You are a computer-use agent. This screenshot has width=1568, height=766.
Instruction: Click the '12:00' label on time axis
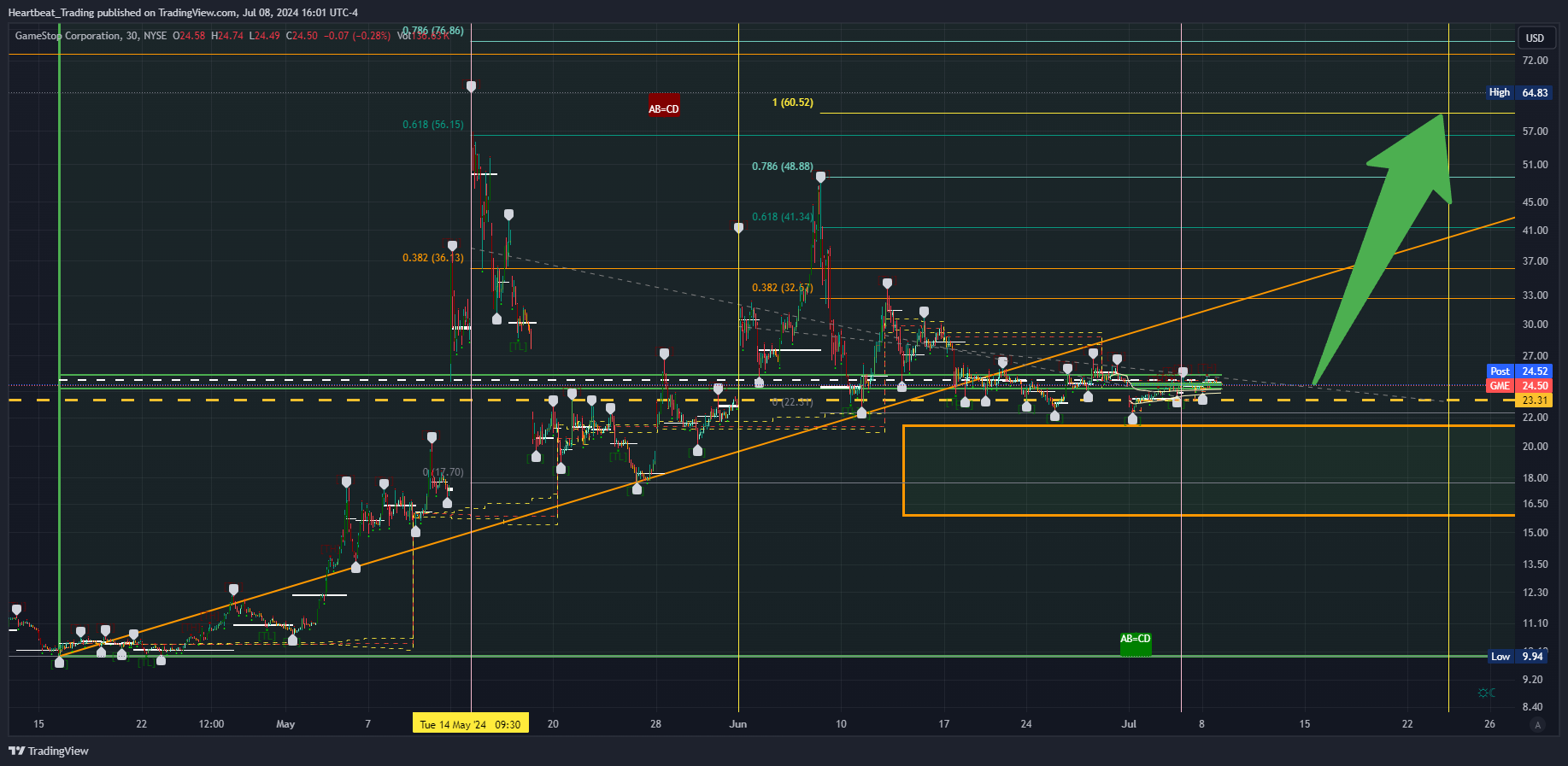[211, 724]
